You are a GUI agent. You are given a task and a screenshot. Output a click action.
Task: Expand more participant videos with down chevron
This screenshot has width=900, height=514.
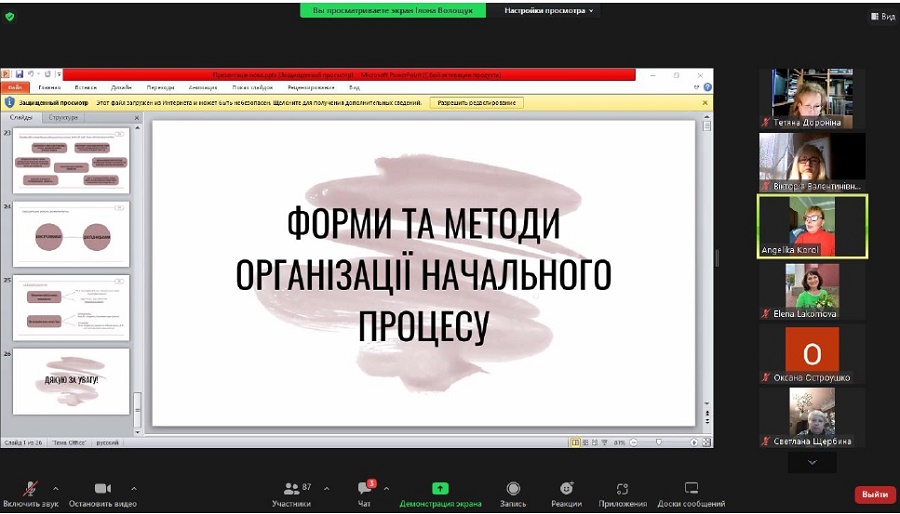point(812,462)
